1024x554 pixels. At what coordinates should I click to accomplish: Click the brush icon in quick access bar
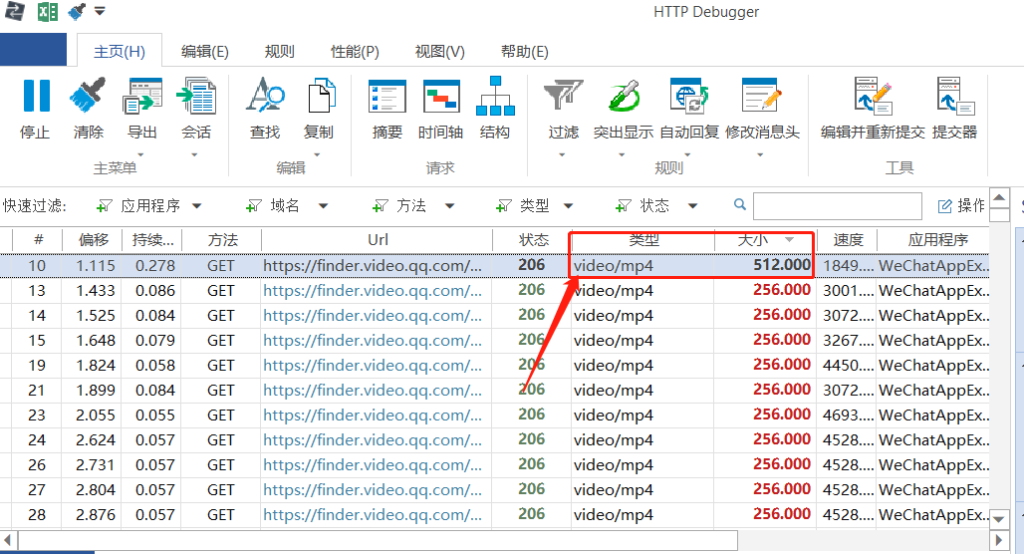77,11
